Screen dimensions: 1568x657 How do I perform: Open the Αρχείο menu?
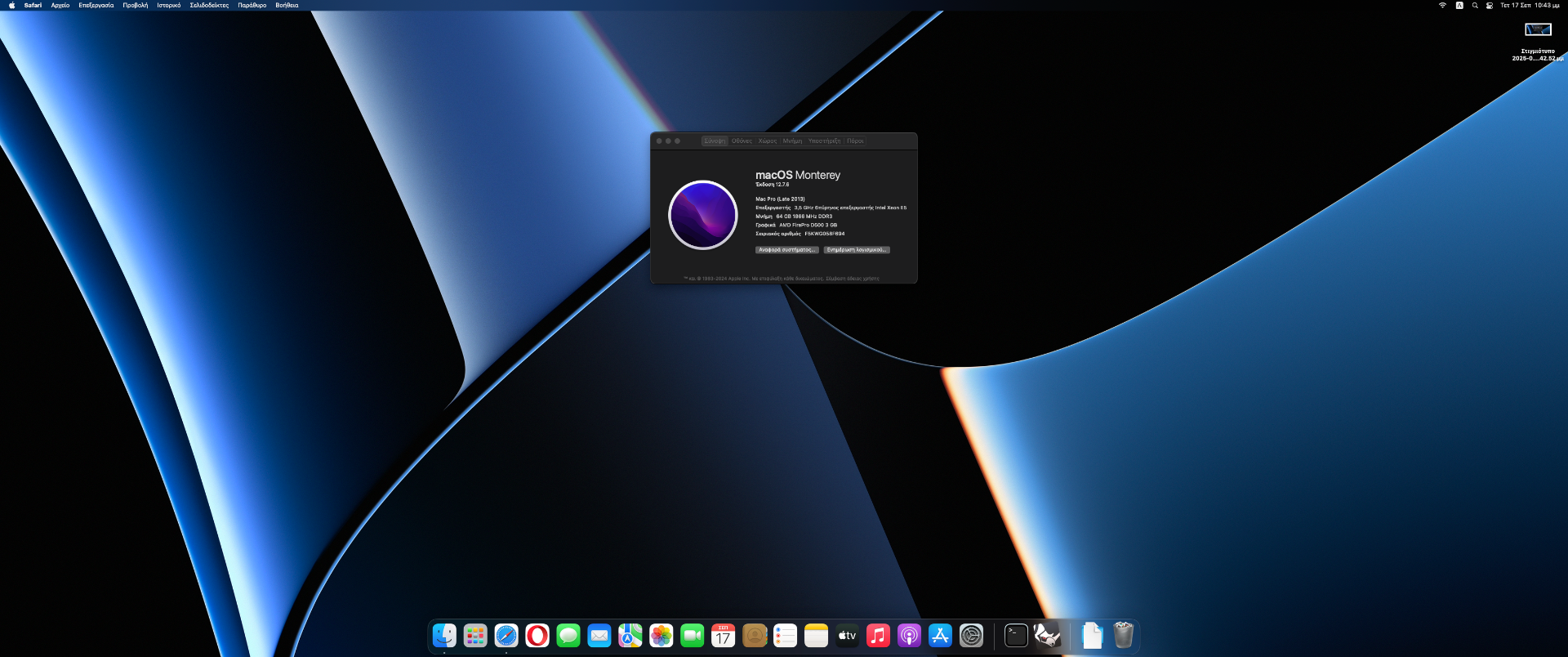(x=60, y=5)
